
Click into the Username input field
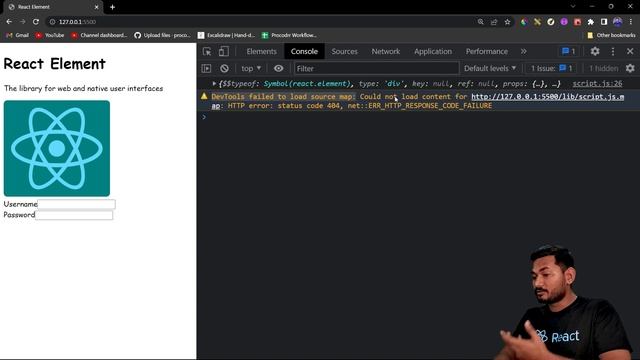[x=76, y=204]
